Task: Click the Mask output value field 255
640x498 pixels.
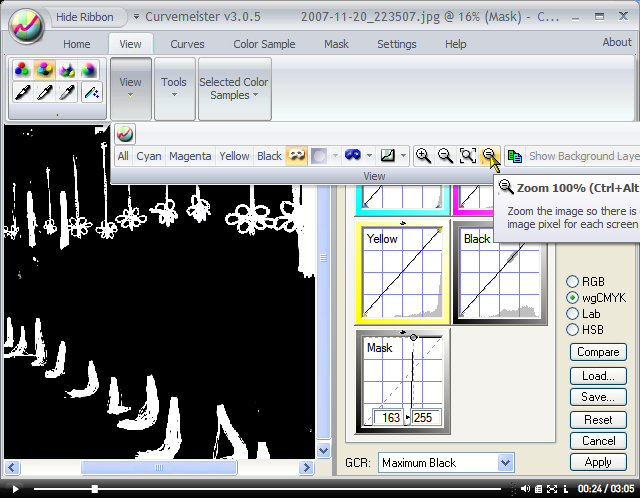Action: point(426,418)
